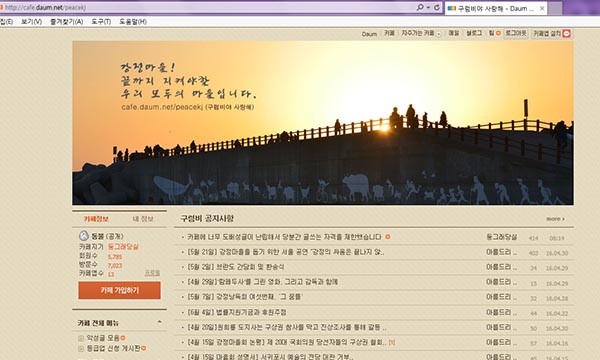Expand the 자주가는 카페 dropdown

(x=439, y=34)
